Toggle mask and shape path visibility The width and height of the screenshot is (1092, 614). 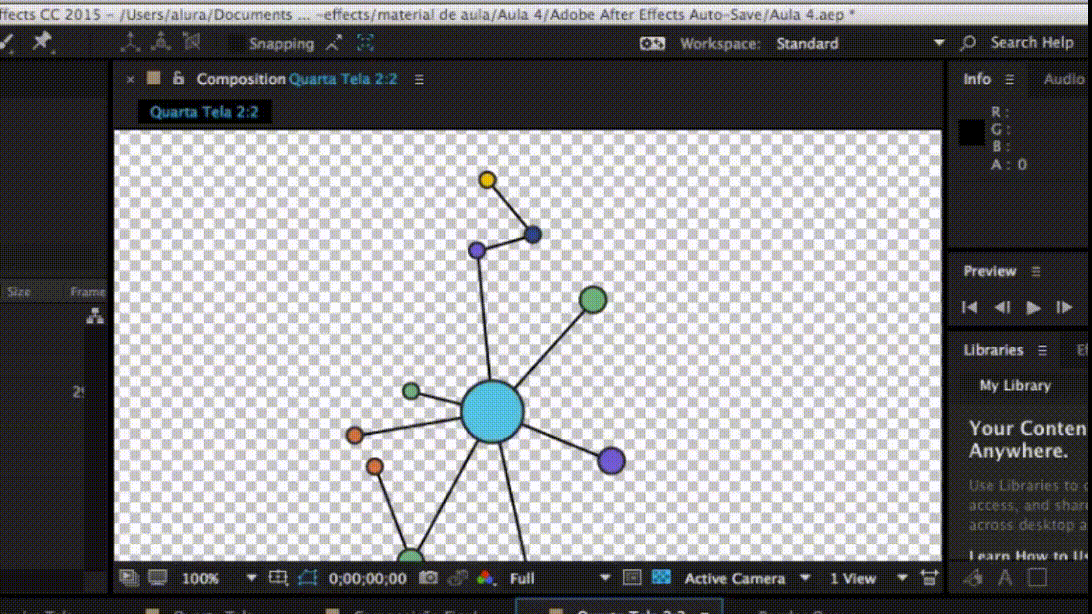tap(307, 578)
